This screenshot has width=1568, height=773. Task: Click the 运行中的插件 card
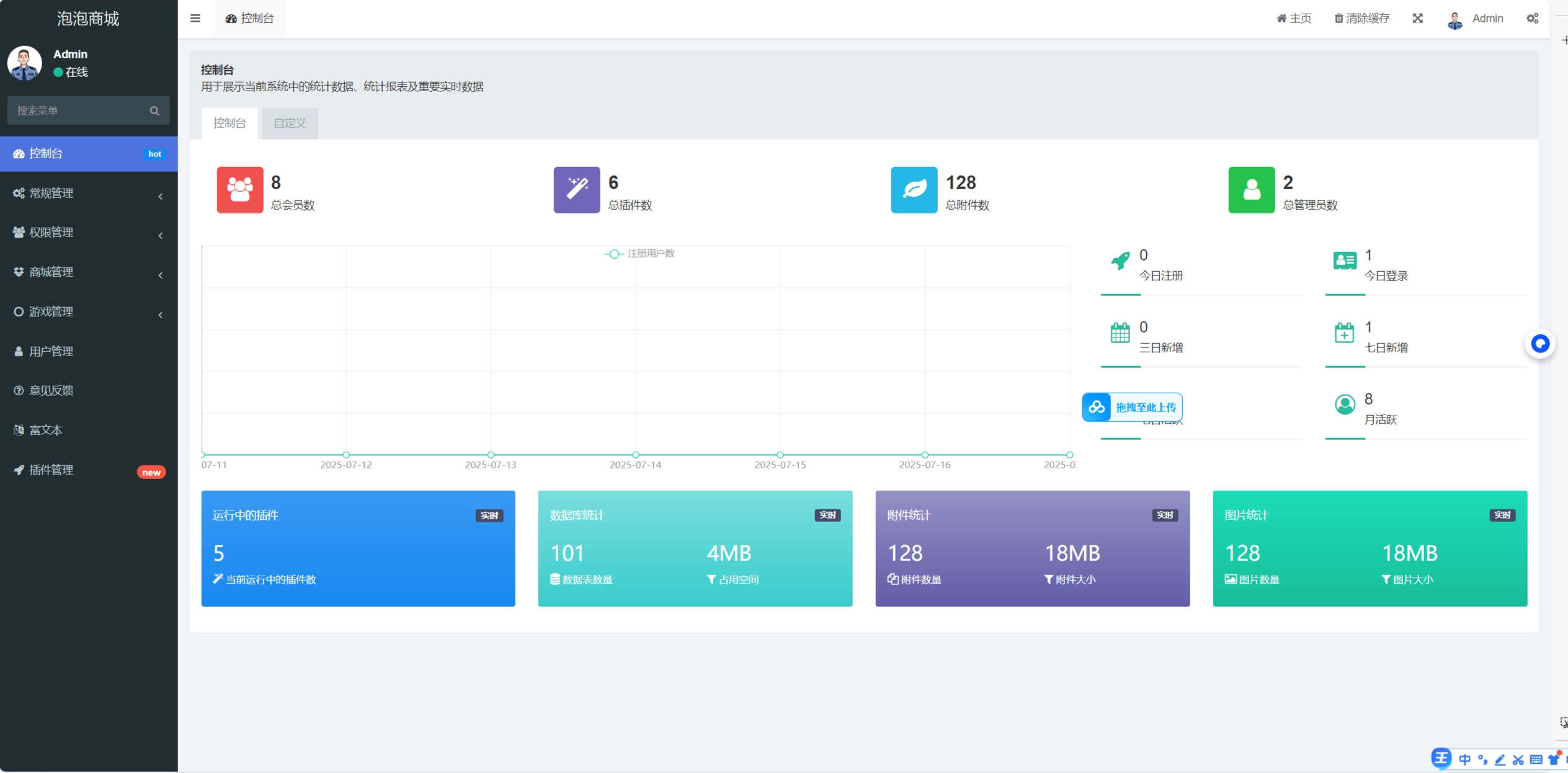pos(359,548)
